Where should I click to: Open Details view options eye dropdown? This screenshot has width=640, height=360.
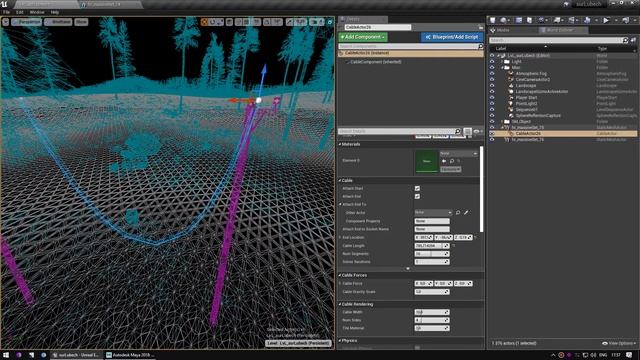click(x=477, y=131)
